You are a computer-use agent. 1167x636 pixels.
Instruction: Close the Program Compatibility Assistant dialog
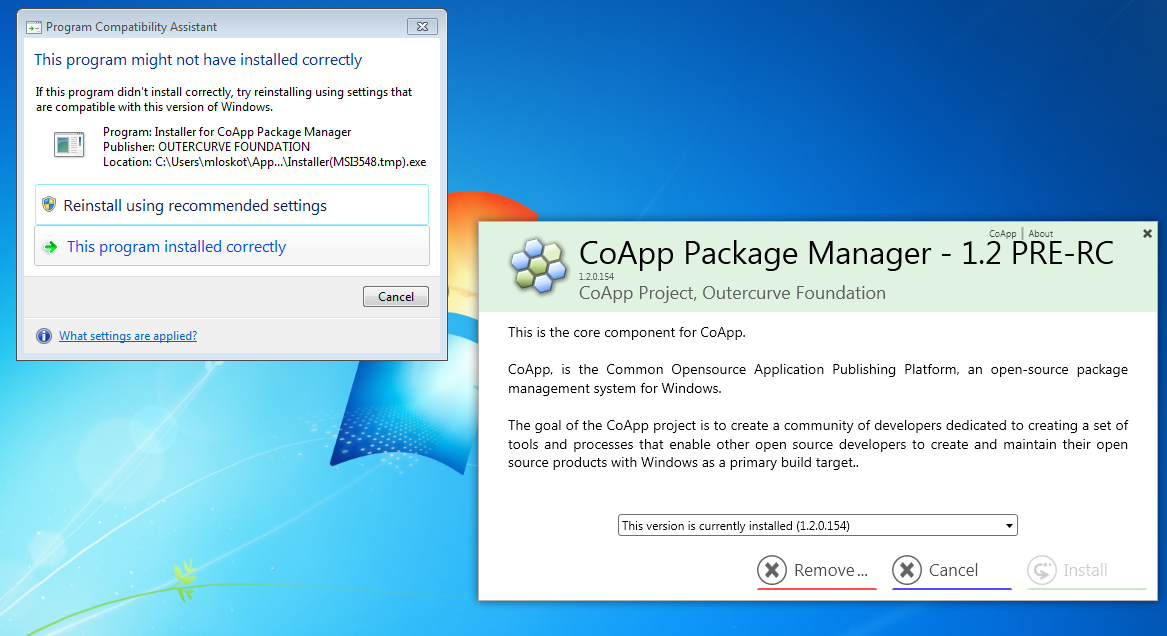click(423, 26)
